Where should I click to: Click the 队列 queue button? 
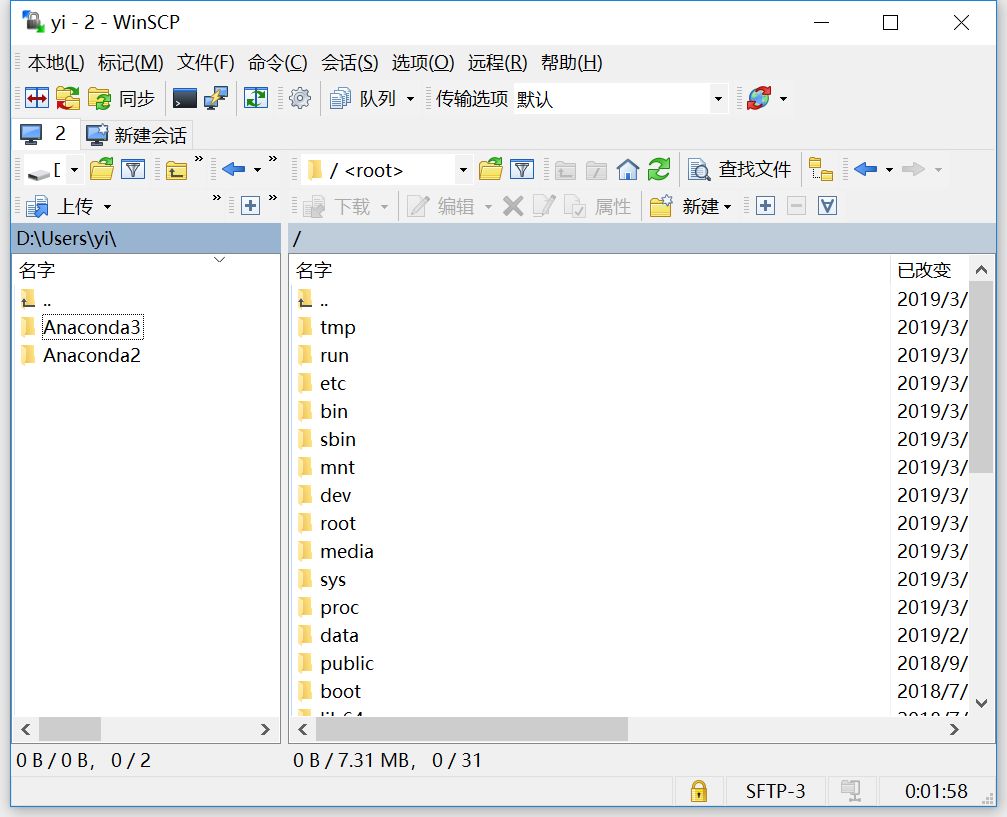363,98
